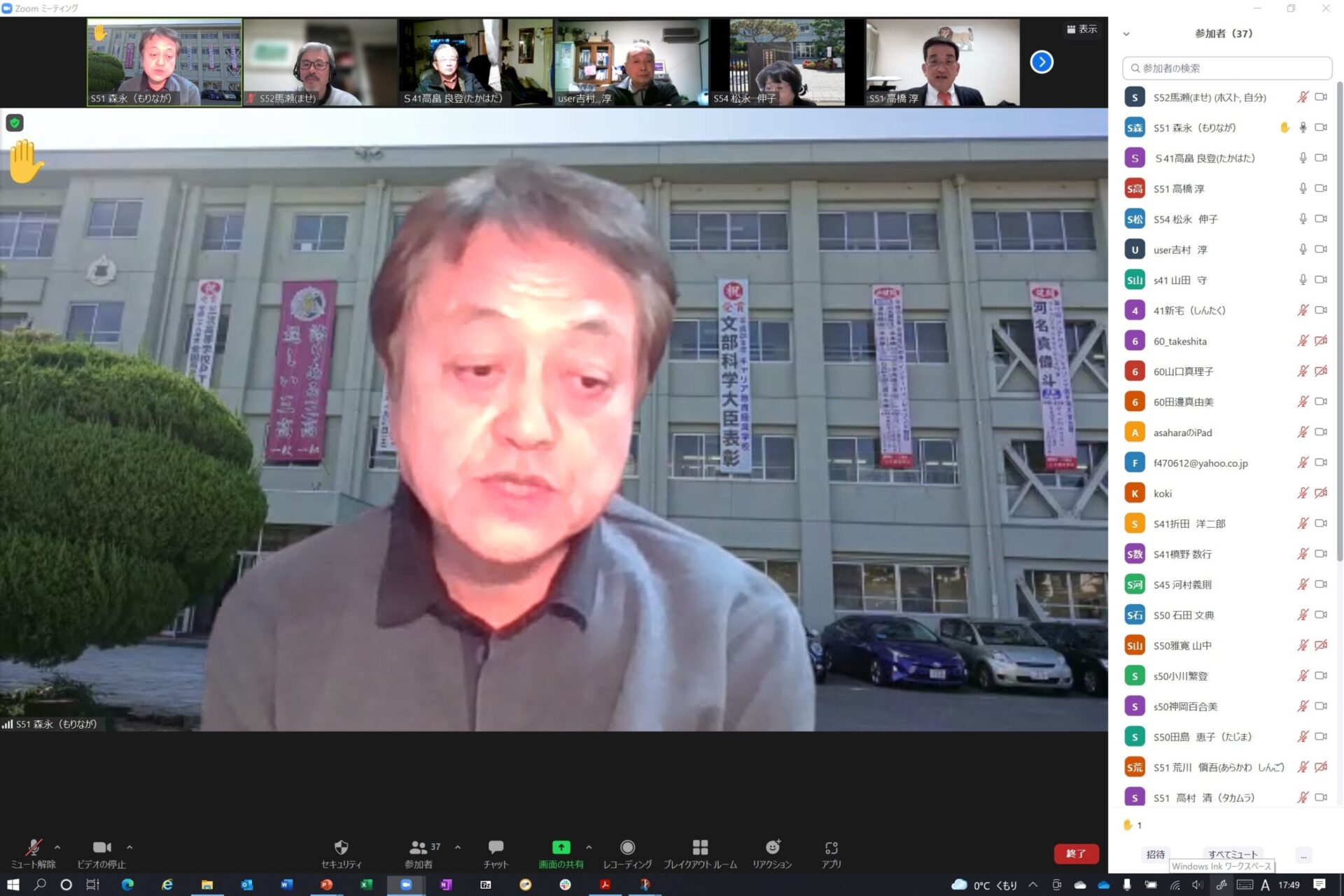Open the Reactions smiley icon
This screenshot has height=896, width=1344.
[773, 848]
